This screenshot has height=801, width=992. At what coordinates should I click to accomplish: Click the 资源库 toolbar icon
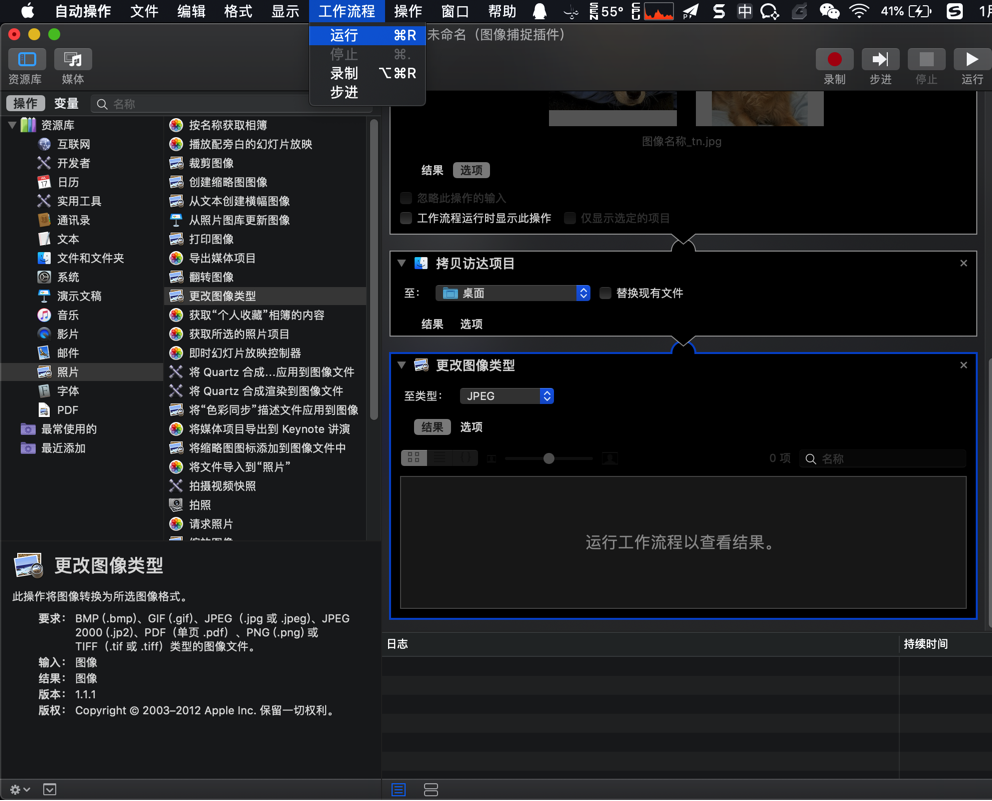pos(27,59)
